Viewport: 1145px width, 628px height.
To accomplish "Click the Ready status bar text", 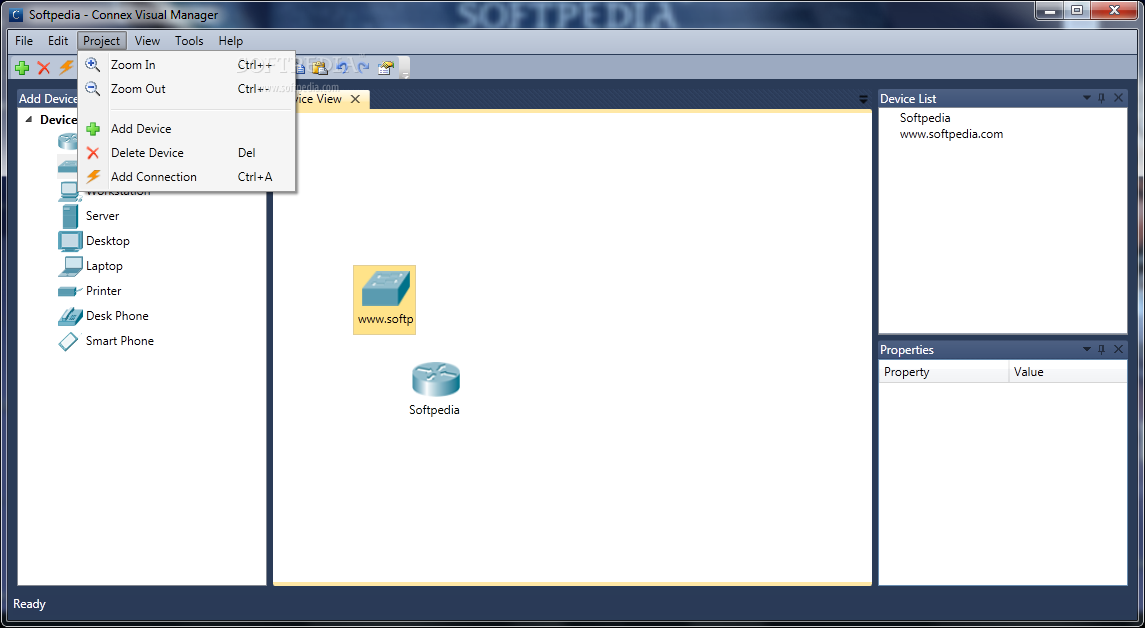I will point(29,605).
